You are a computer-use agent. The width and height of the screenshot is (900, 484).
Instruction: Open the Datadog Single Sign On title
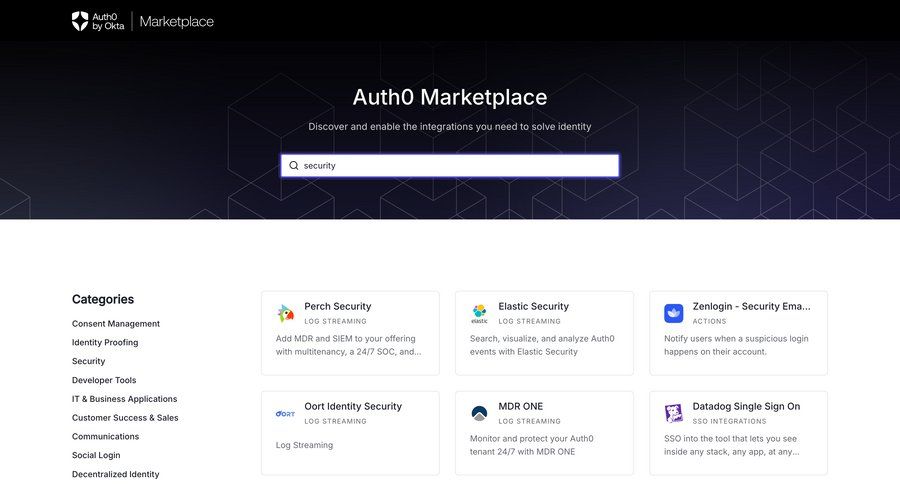746,406
